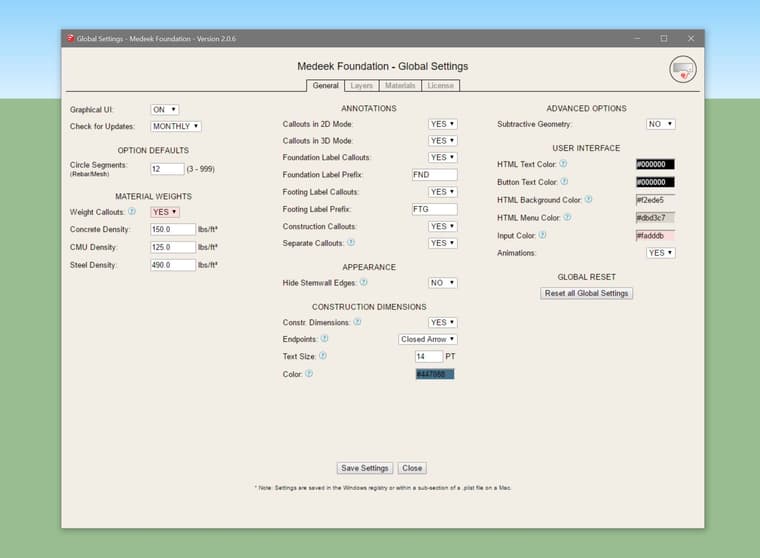Click help icon beside Separate Callouts
This screenshot has width=760, height=558.
pyautogui.click(x=351, y=243)
